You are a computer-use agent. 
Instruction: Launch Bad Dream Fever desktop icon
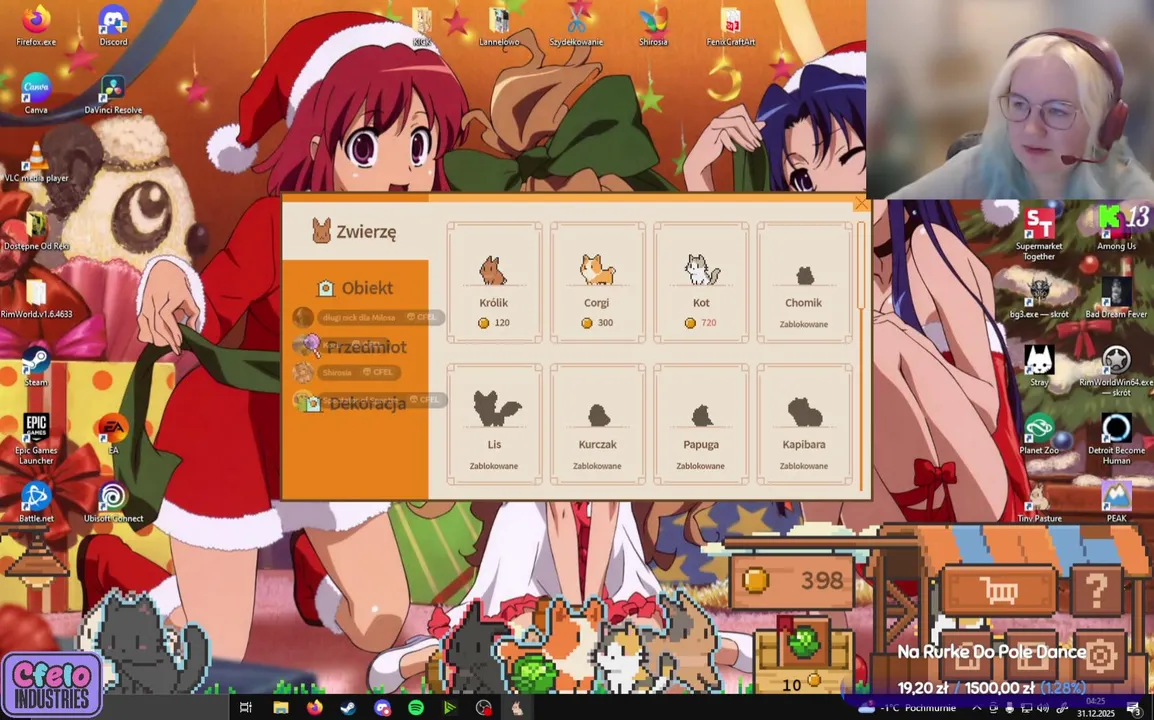[x=1116, y=297]
